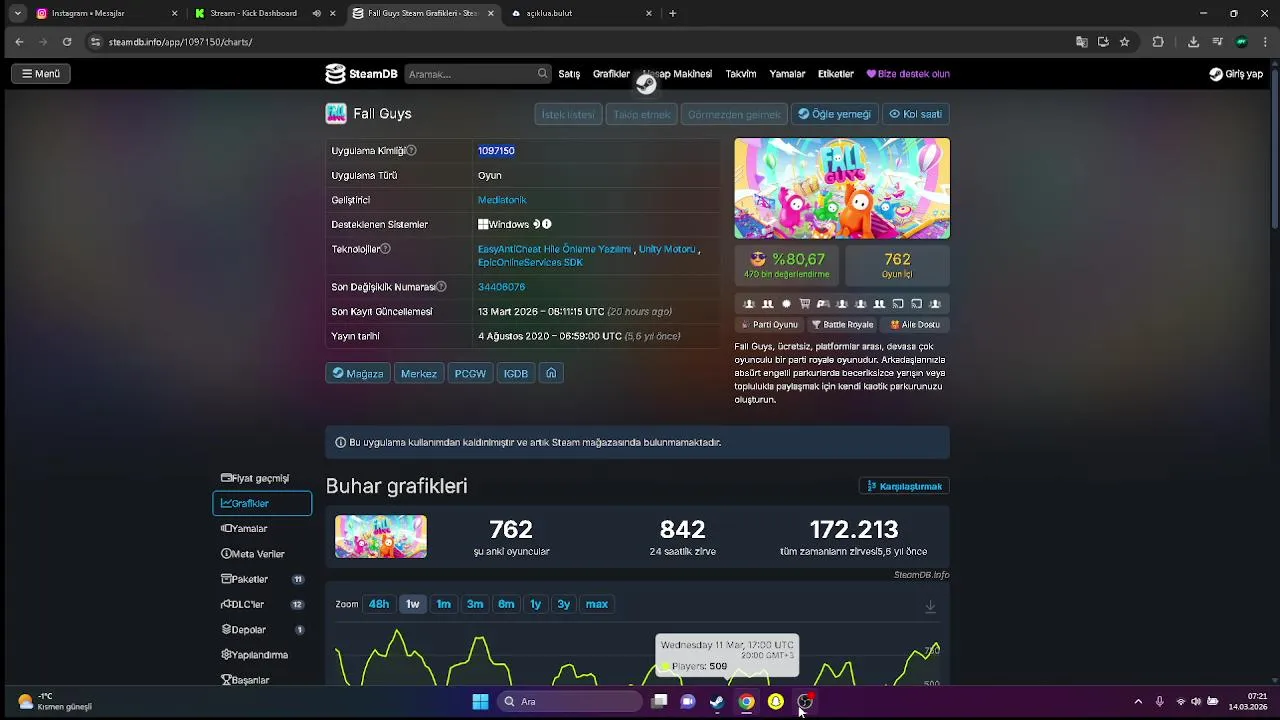Select the 3m zoom range

coord(475,604)
